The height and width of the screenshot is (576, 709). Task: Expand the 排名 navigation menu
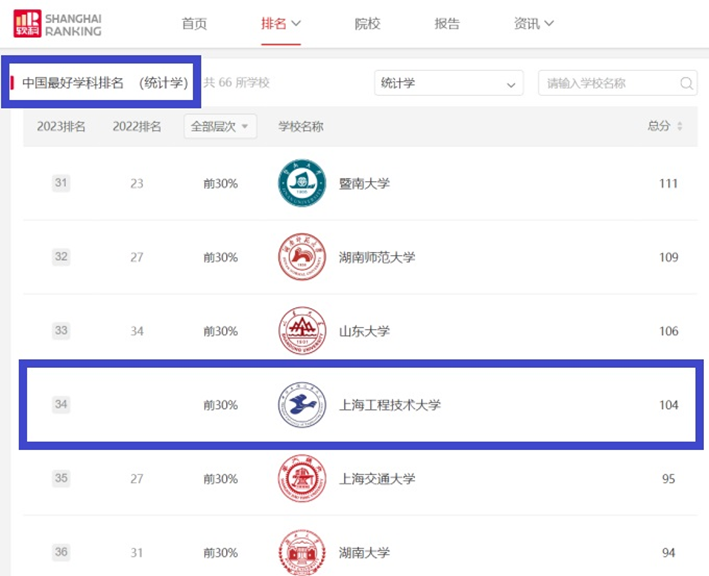coord(281,24)
